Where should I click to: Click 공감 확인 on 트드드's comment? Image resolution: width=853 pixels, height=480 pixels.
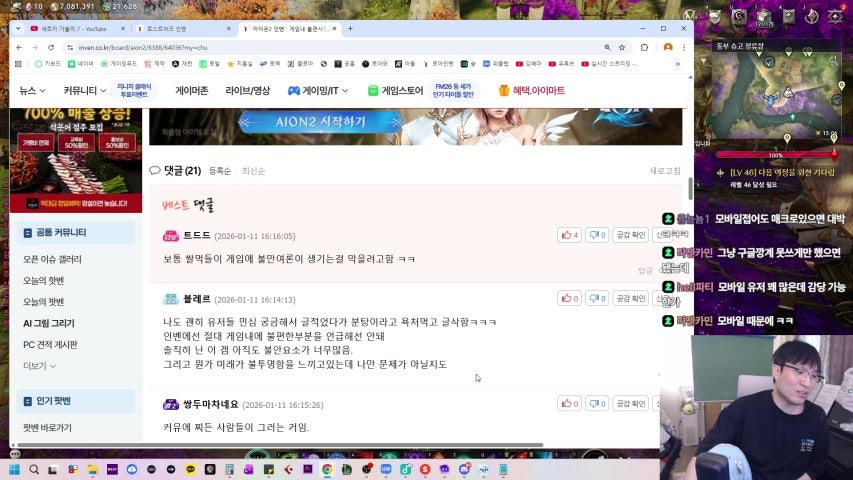(631, 235)
